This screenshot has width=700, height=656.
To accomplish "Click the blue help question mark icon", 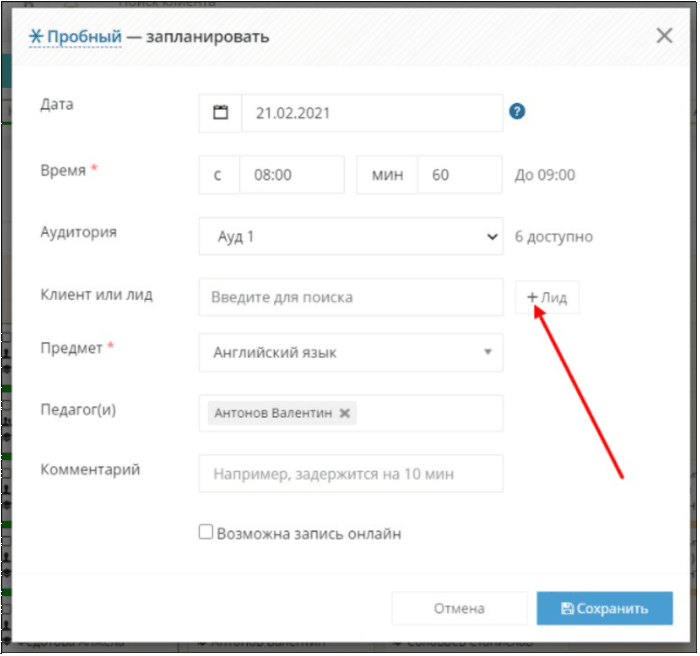I will pos(518,111).
